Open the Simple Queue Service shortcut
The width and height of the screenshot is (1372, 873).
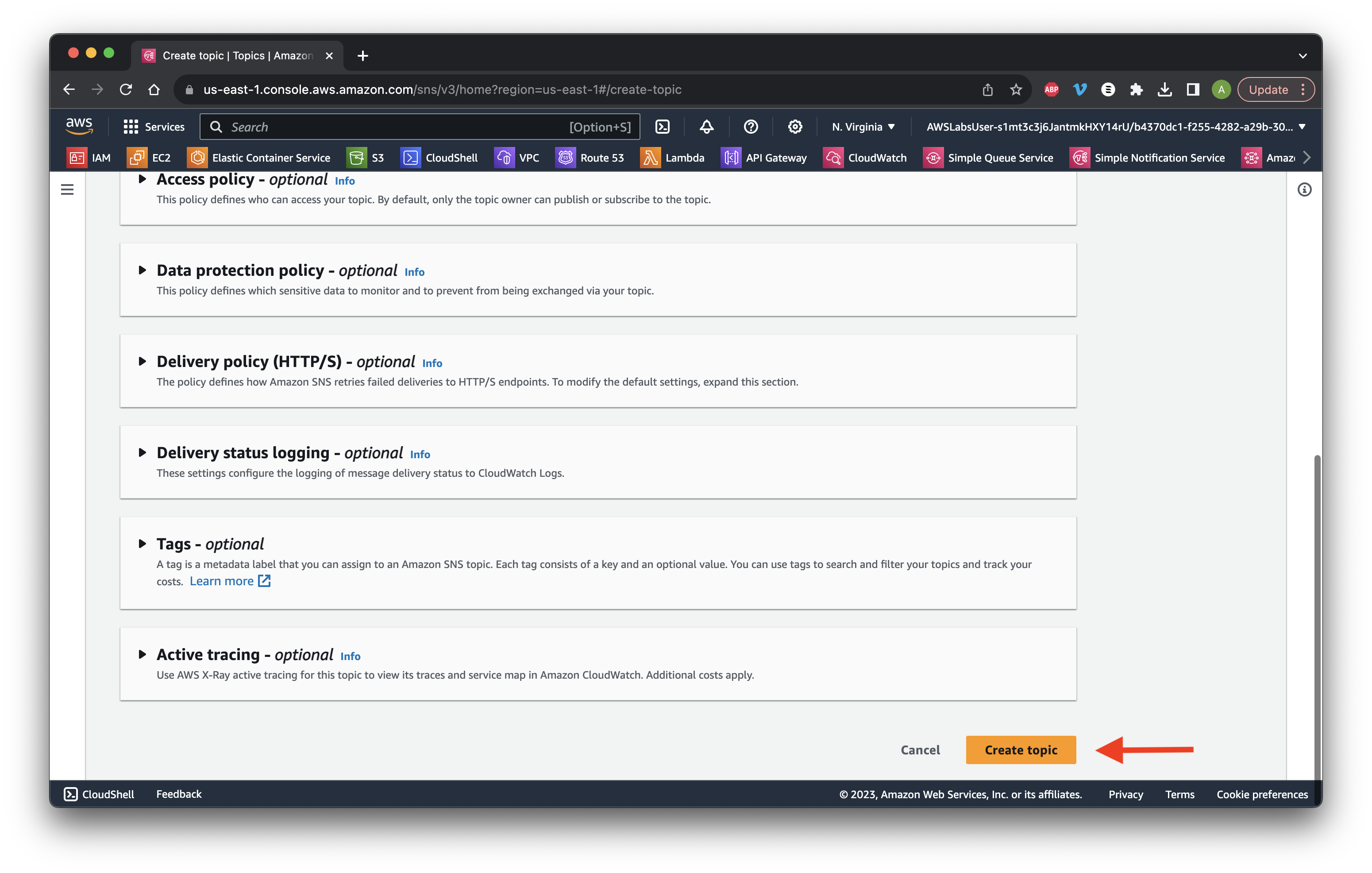pos(988,158)
